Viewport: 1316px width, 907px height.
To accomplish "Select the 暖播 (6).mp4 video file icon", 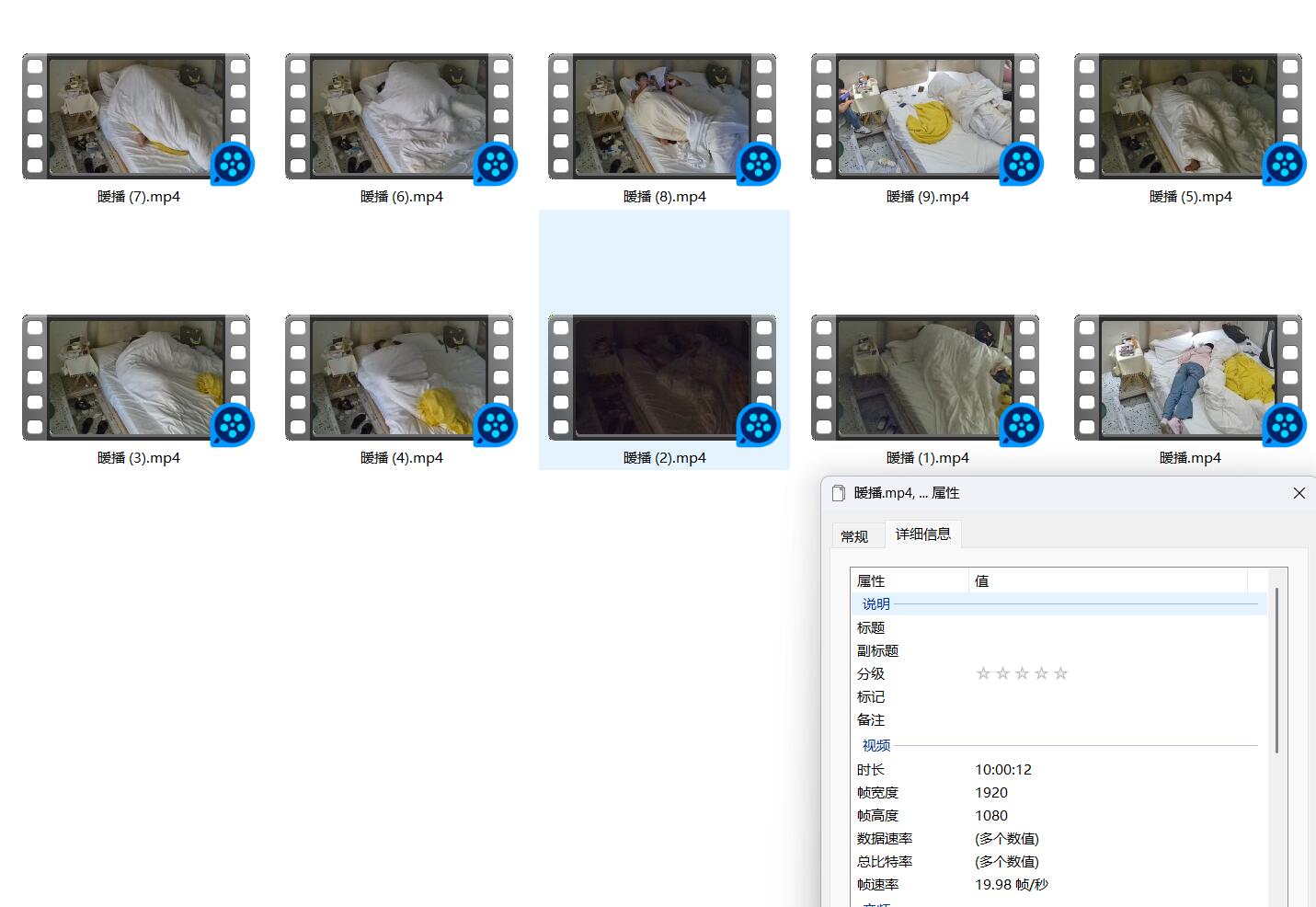I will [399, 116].
